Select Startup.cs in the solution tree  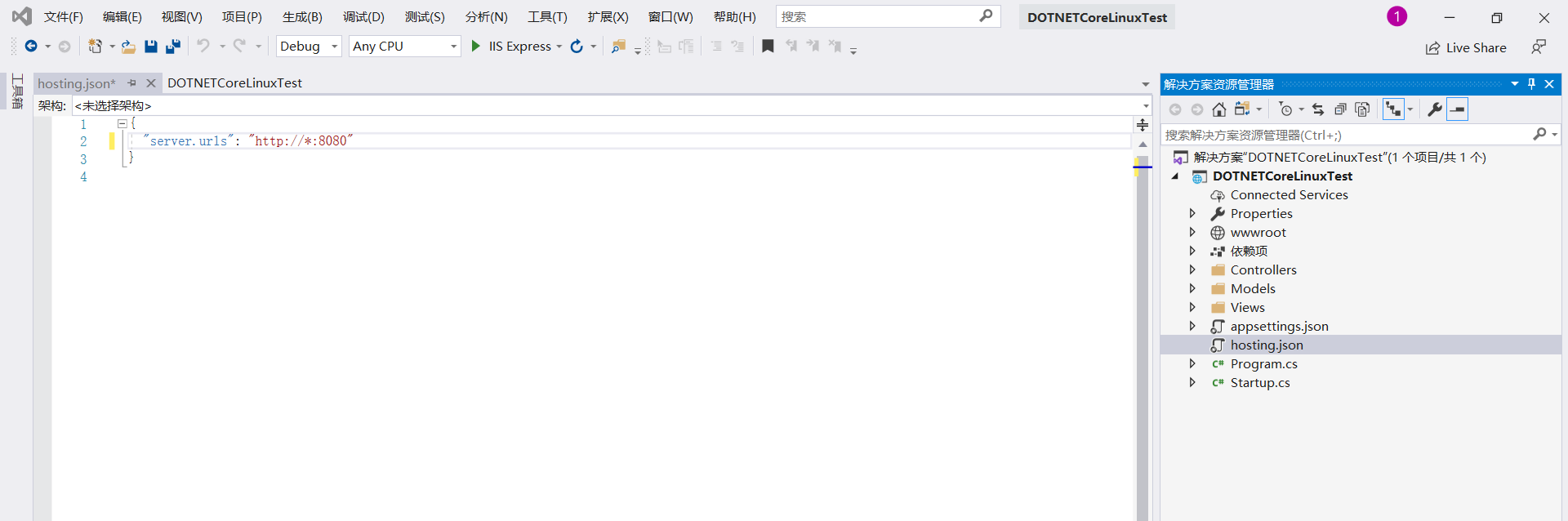(x=1260, y=382)
